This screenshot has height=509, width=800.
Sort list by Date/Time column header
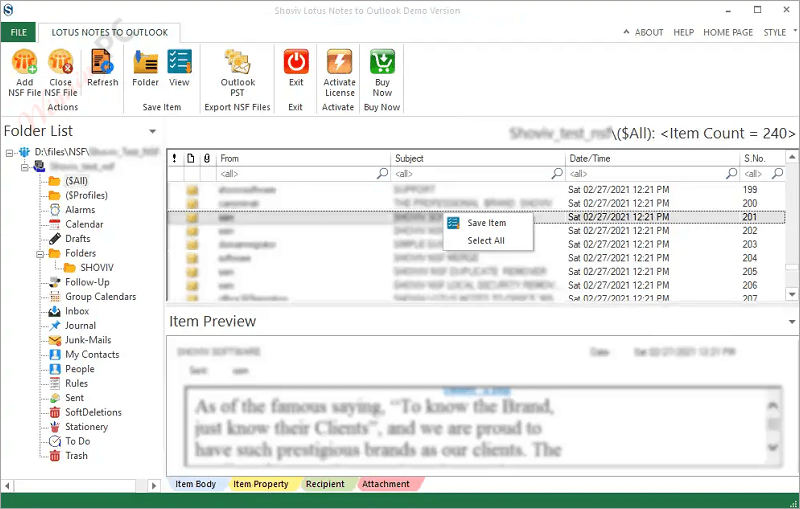(x=653, y=159)
